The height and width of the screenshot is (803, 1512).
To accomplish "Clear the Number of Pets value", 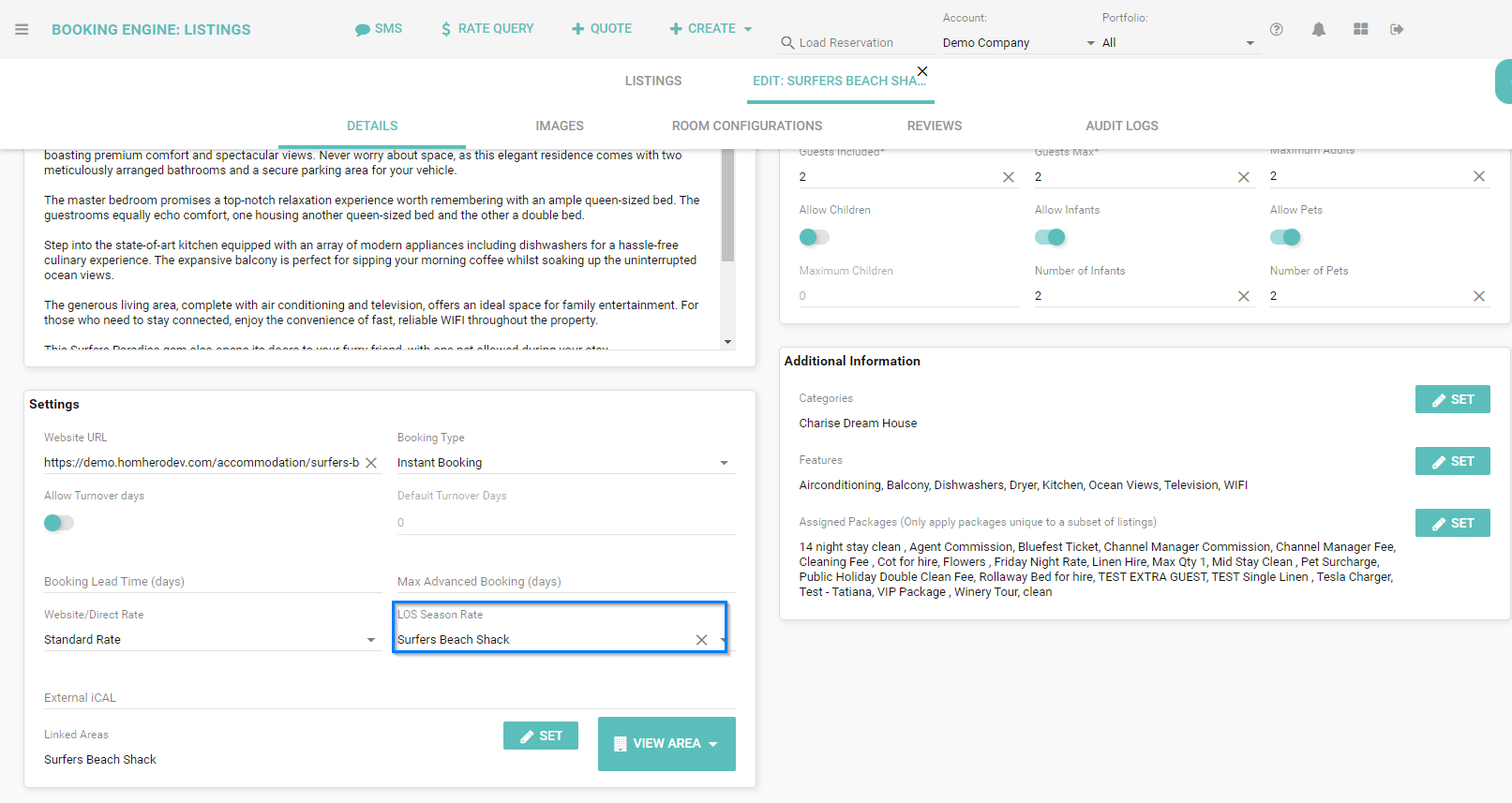I will point(1478,296).
